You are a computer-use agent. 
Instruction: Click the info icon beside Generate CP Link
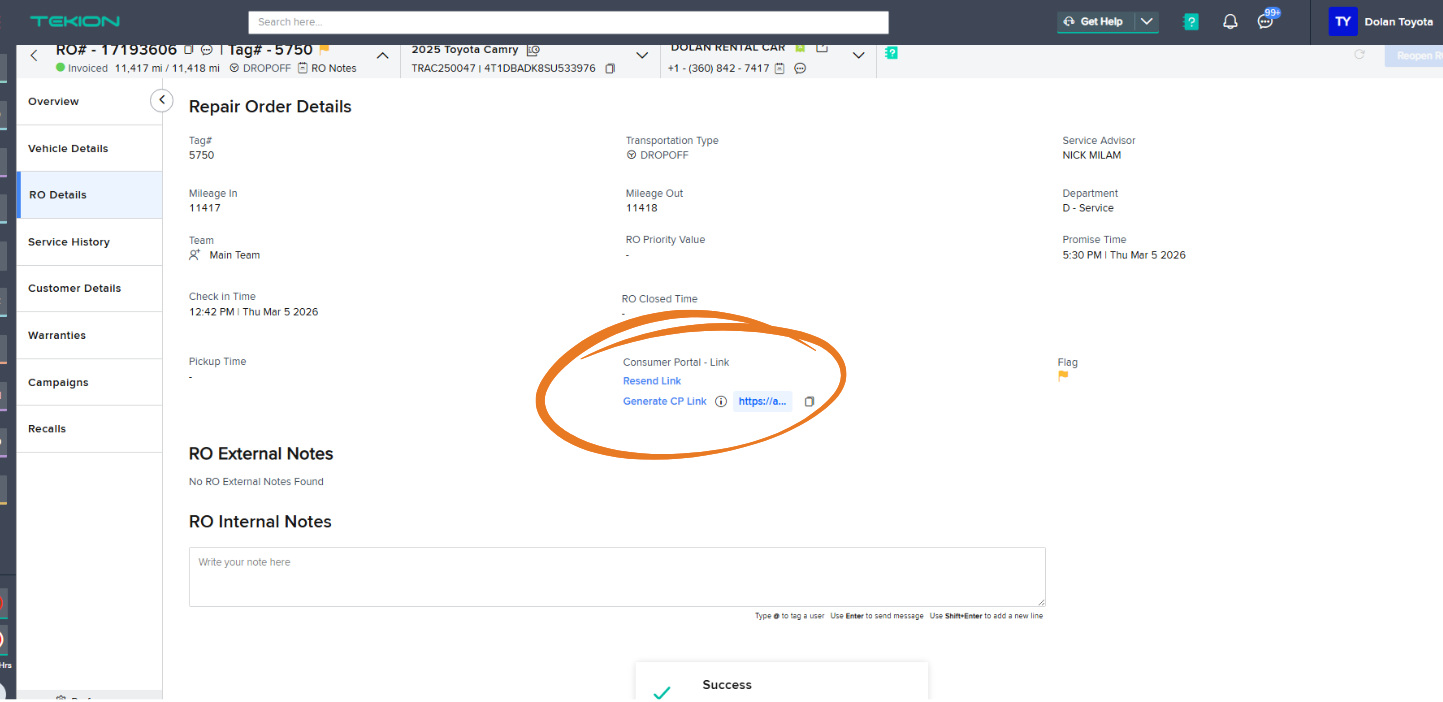721,401
